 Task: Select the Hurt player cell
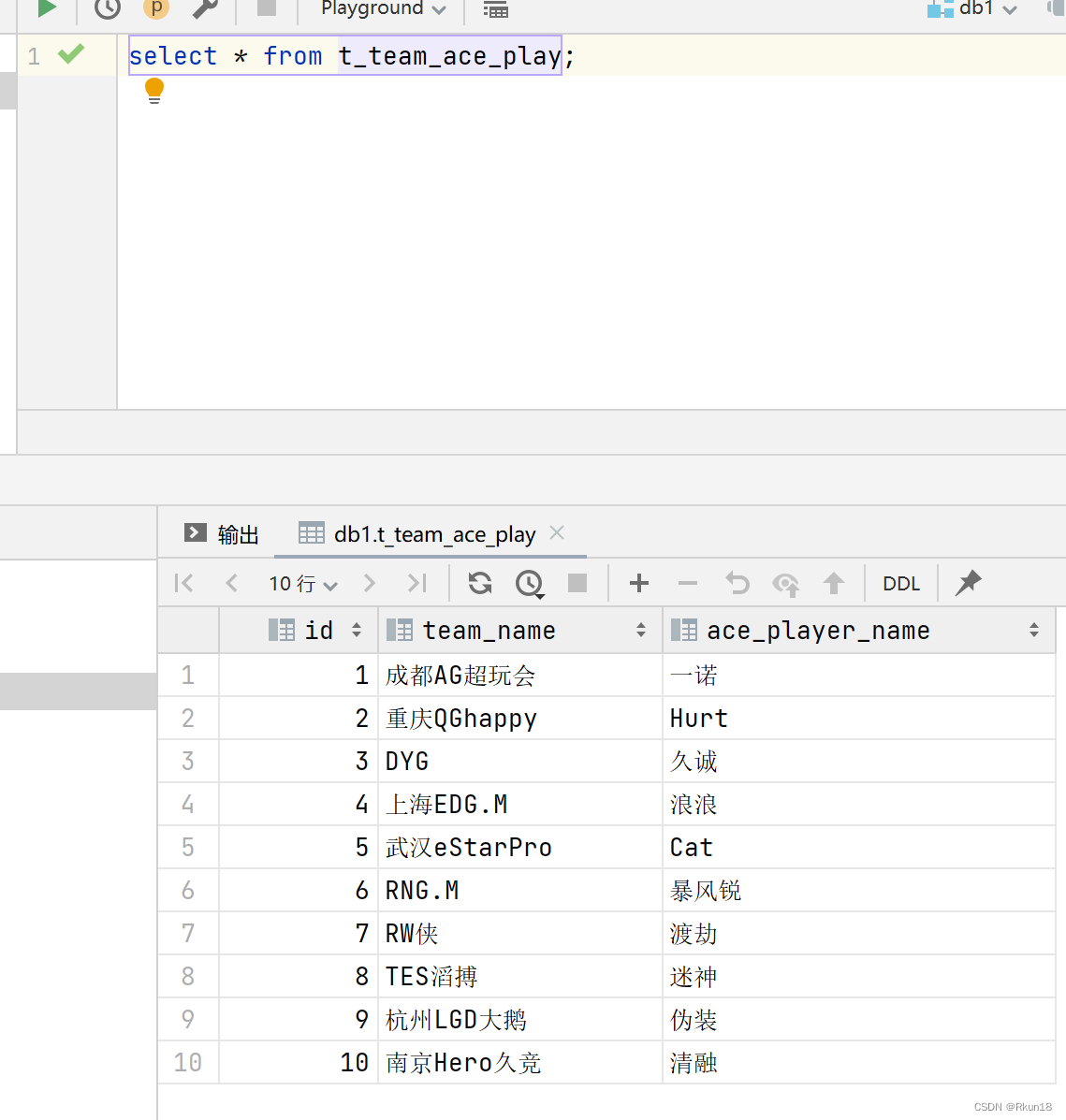click(x=859, y=718)
